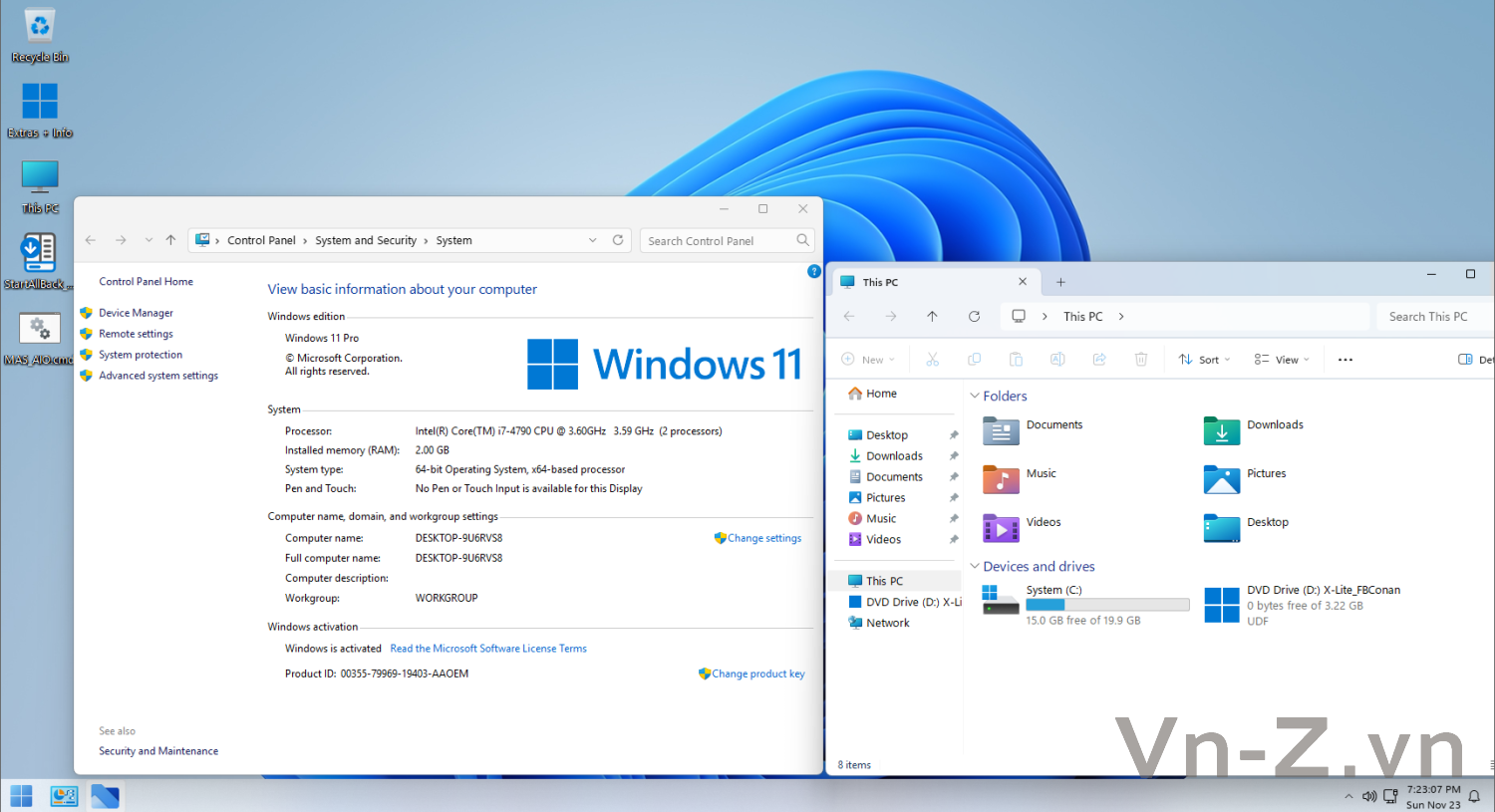Click the System (C:) drive usage bar
The width and height of the screenshot is (1495, 812).
click(x=1107, y=605)
